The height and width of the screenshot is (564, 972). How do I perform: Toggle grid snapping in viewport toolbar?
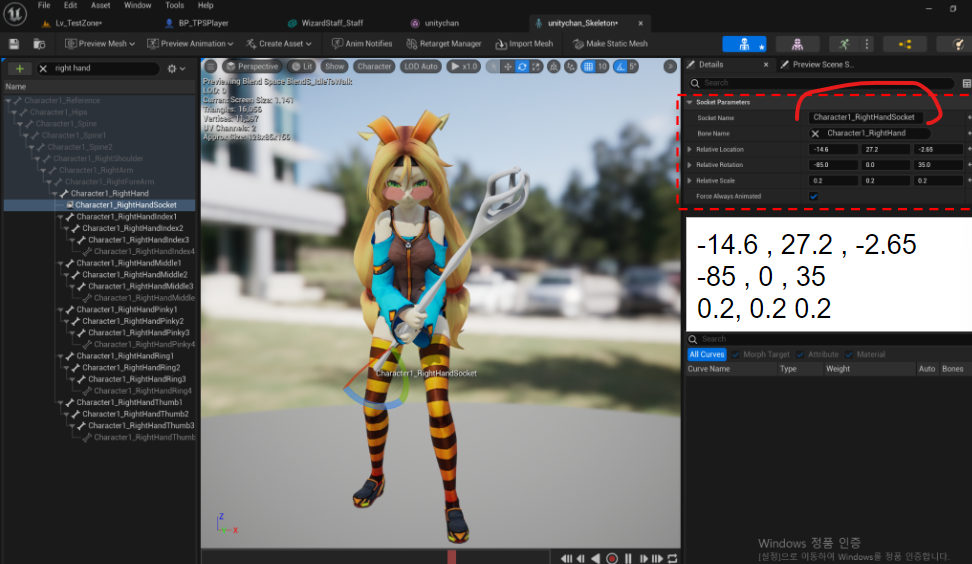[588, 66]
